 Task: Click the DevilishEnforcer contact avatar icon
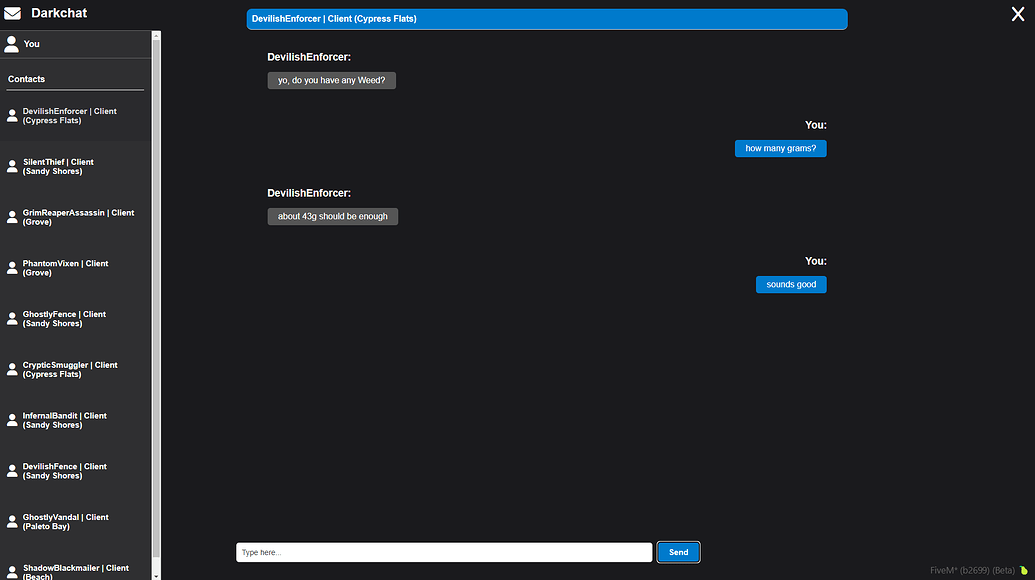[x=12, y=115]
